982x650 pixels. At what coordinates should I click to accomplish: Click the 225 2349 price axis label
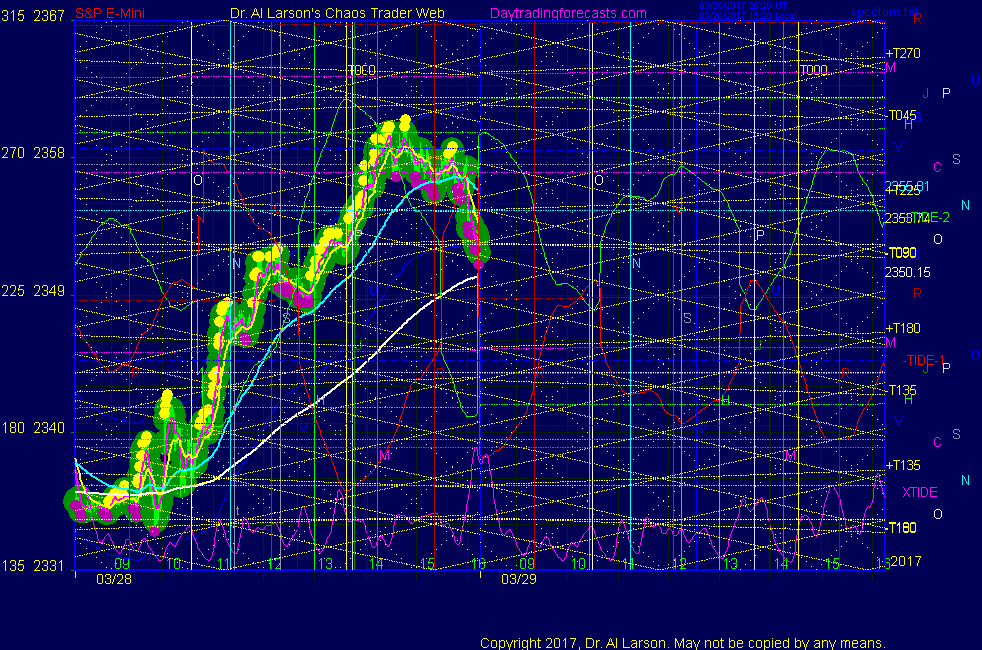click(x=33, y=291)
